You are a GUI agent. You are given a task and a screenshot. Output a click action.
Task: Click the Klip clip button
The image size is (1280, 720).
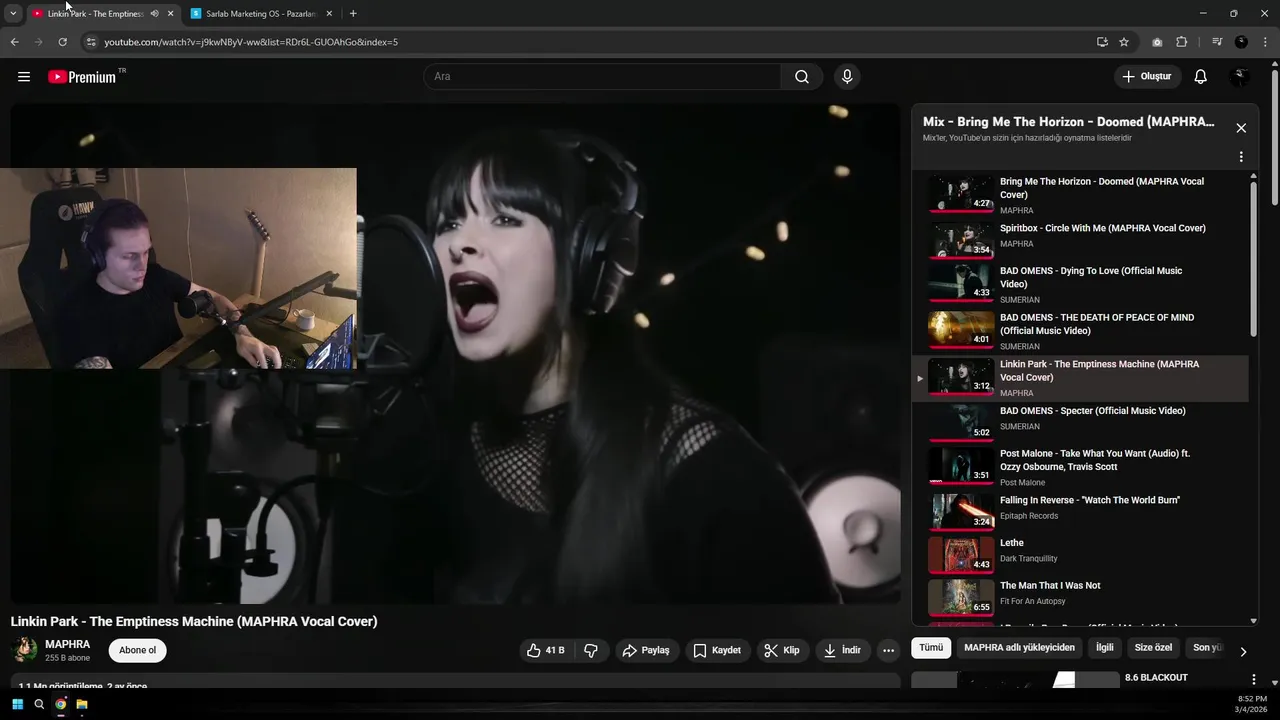pyautogui.click(x=782, y=650)
